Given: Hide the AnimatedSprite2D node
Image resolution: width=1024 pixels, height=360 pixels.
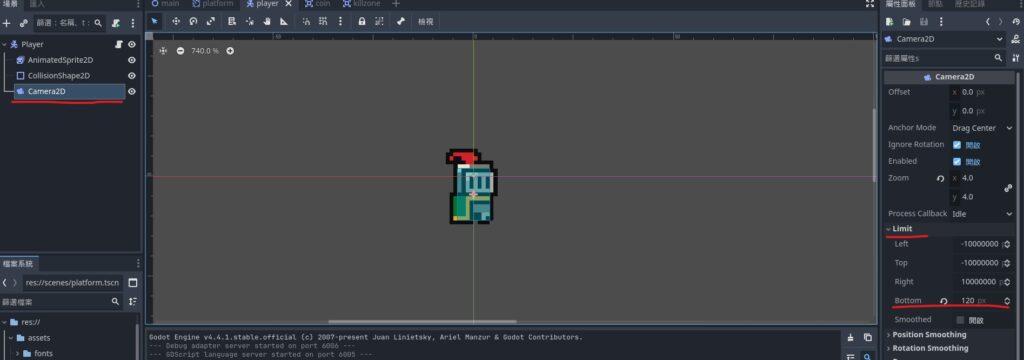Looking at the screenshot, I should coord(132,60).
